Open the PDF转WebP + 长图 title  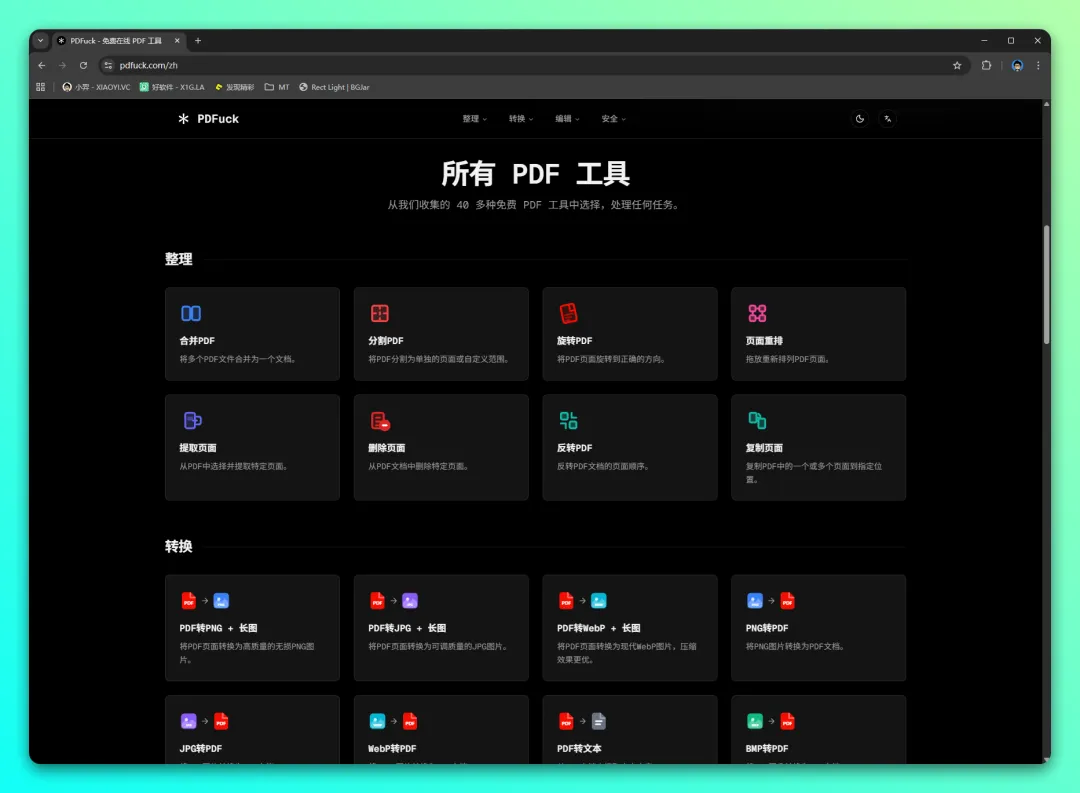coord(599,628)
